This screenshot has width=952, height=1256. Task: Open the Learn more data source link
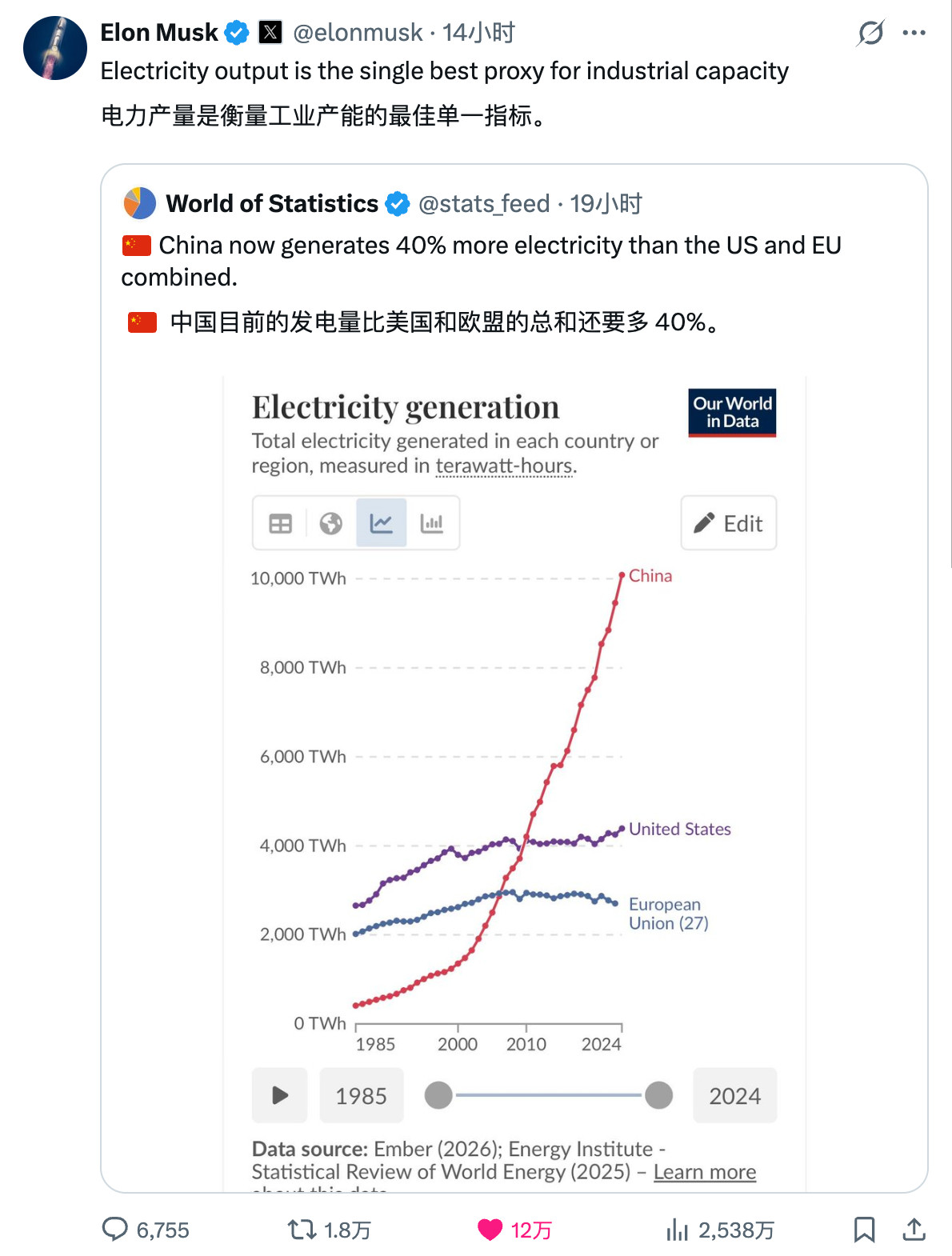704,1171
